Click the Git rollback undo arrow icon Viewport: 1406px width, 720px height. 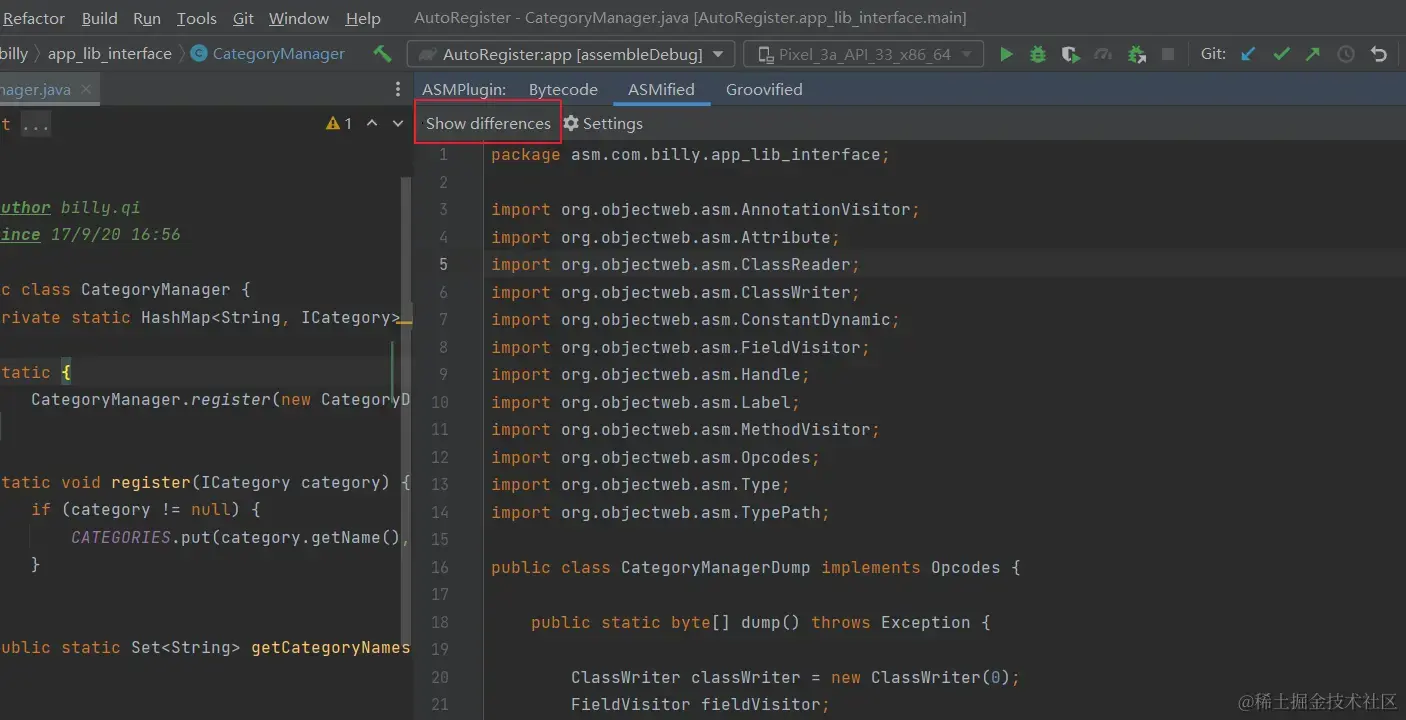click(1379, 54)
